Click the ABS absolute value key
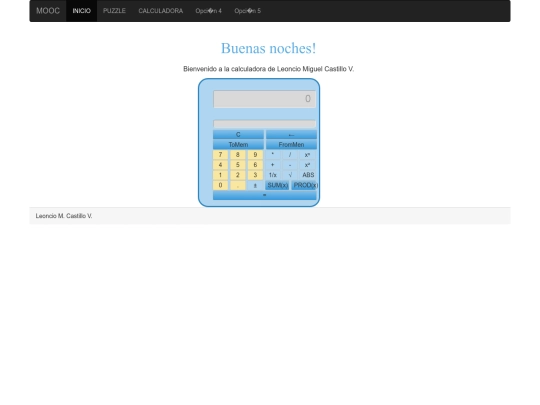Image resolution: width=540 pixels, height=405 pixels. [x=308, y=175]
